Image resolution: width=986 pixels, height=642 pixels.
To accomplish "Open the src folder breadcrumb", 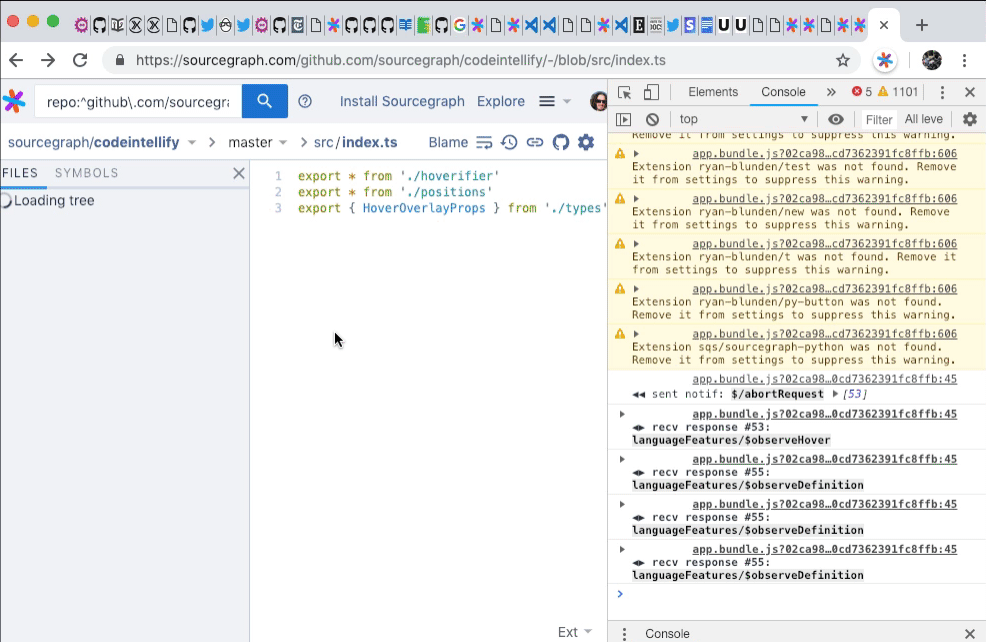I will click(x=323, y=143).
